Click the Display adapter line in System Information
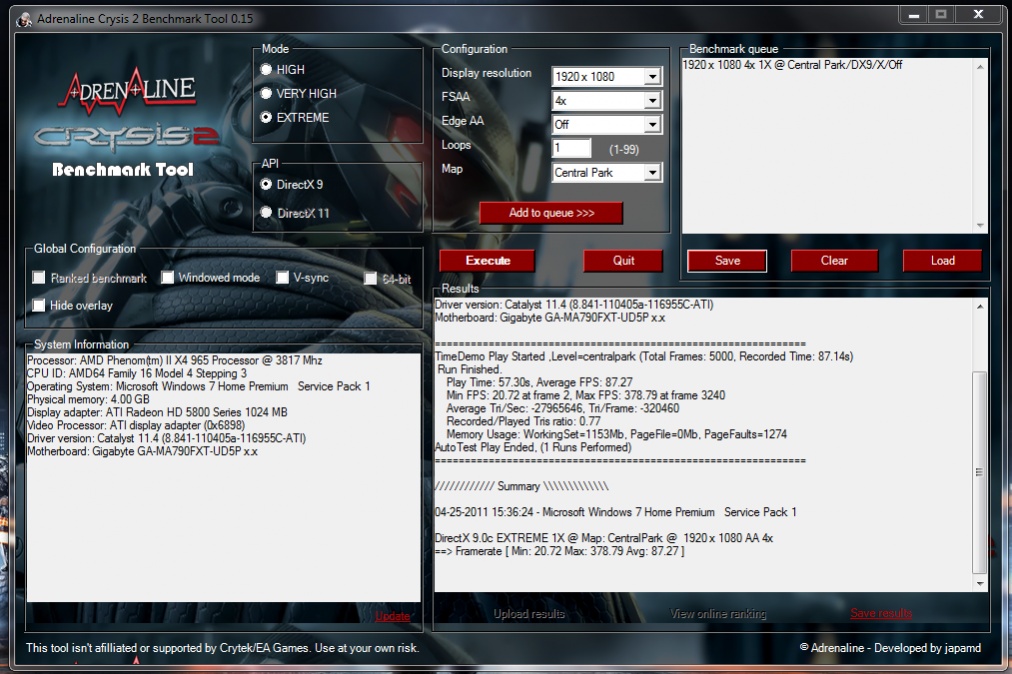Screen dimensions: 1012x674 tap(157, 412)
